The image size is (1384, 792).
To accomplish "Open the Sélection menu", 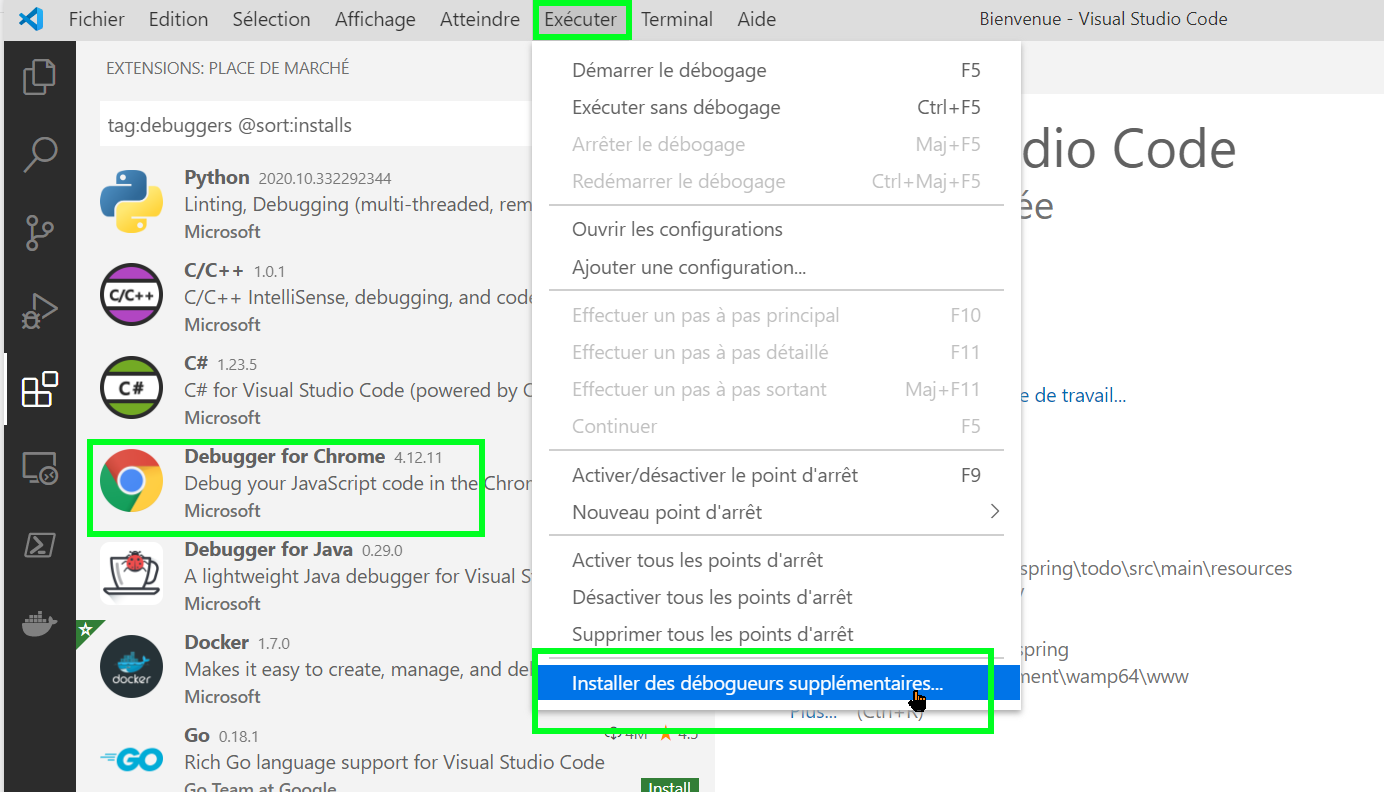I will click(271, 19).
